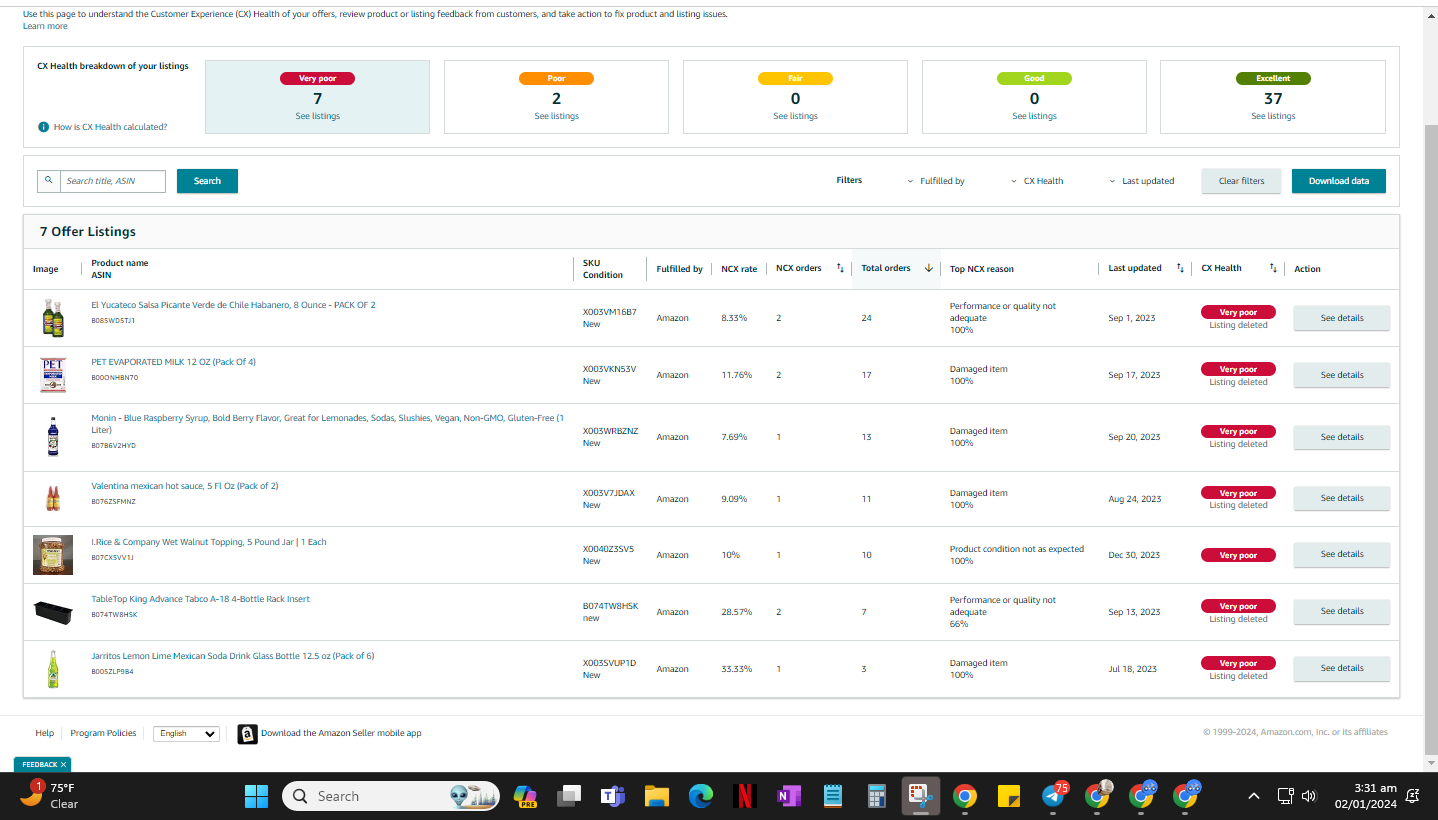The width and height of the screenshot is (1438, 820).
Task: Click the CX Health column sort arrows
Action: tap(1273, 268)
